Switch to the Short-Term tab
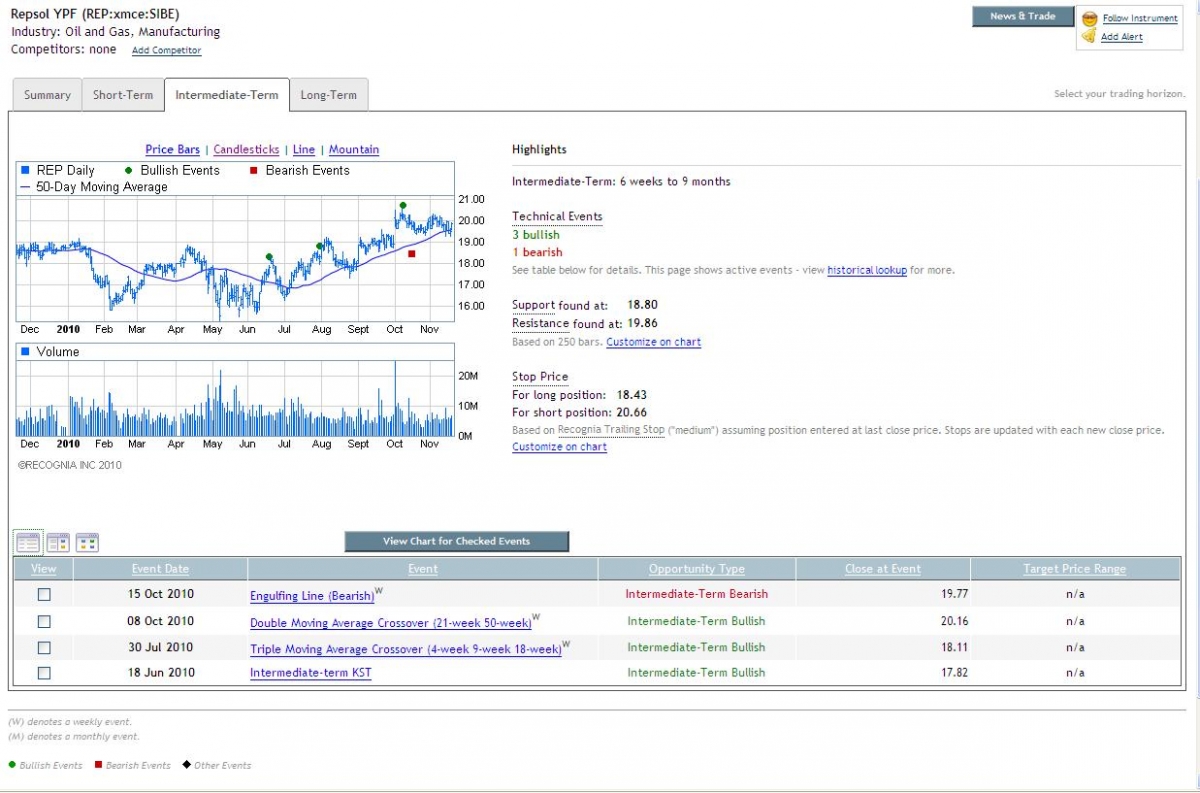 coord(123,95)
